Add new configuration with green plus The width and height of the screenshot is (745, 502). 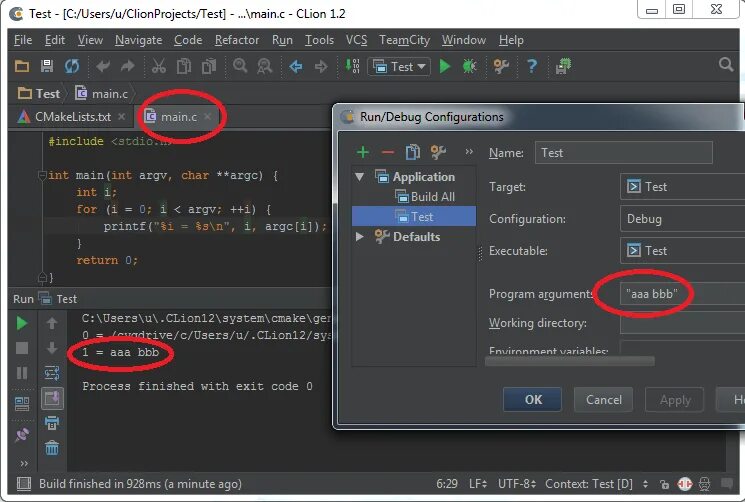[x=363, y=152]
